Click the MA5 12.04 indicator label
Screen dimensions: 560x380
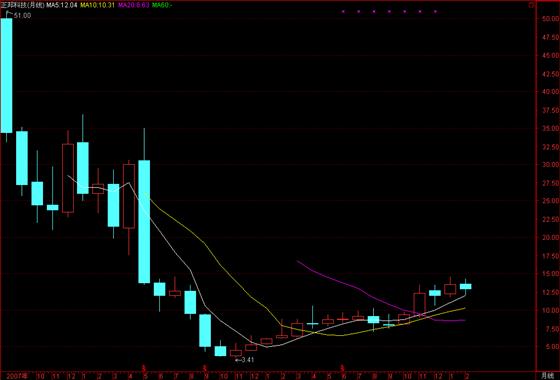coord(61,5)
